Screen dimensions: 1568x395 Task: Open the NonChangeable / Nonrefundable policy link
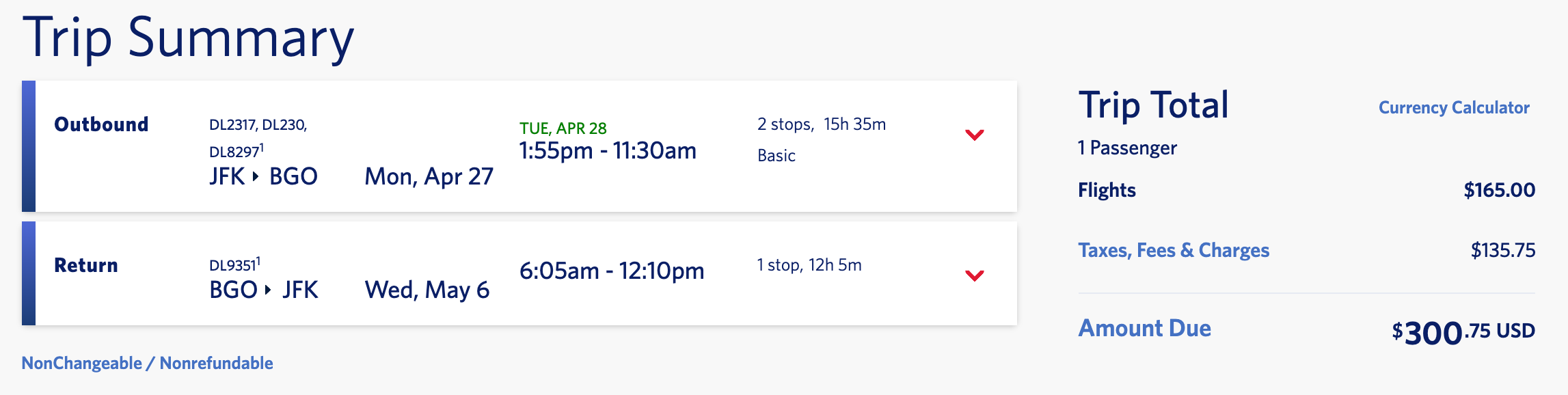(147, 363)
